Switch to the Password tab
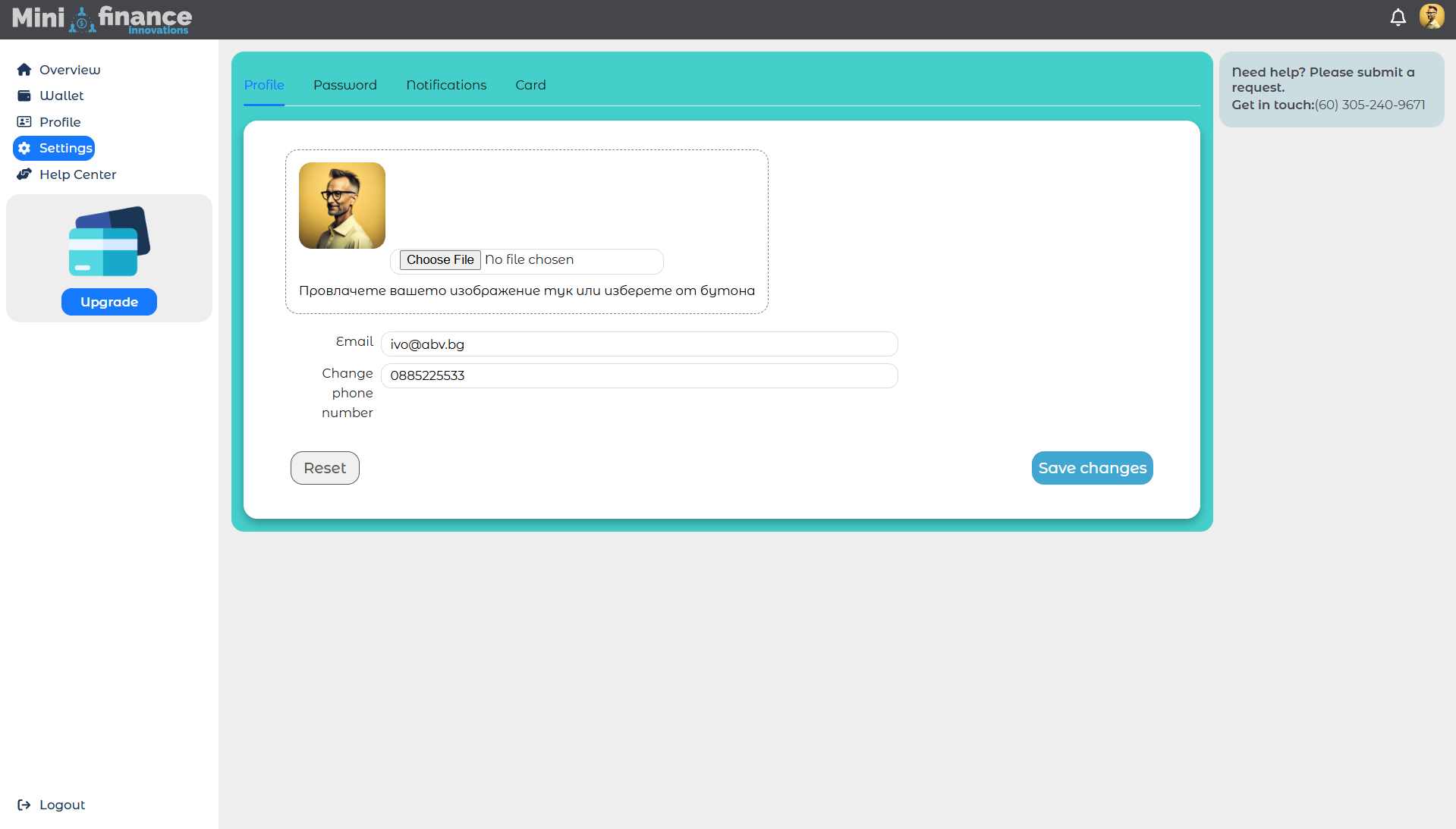This screenshot has height=829, width=1456. [x=345, y=85]
